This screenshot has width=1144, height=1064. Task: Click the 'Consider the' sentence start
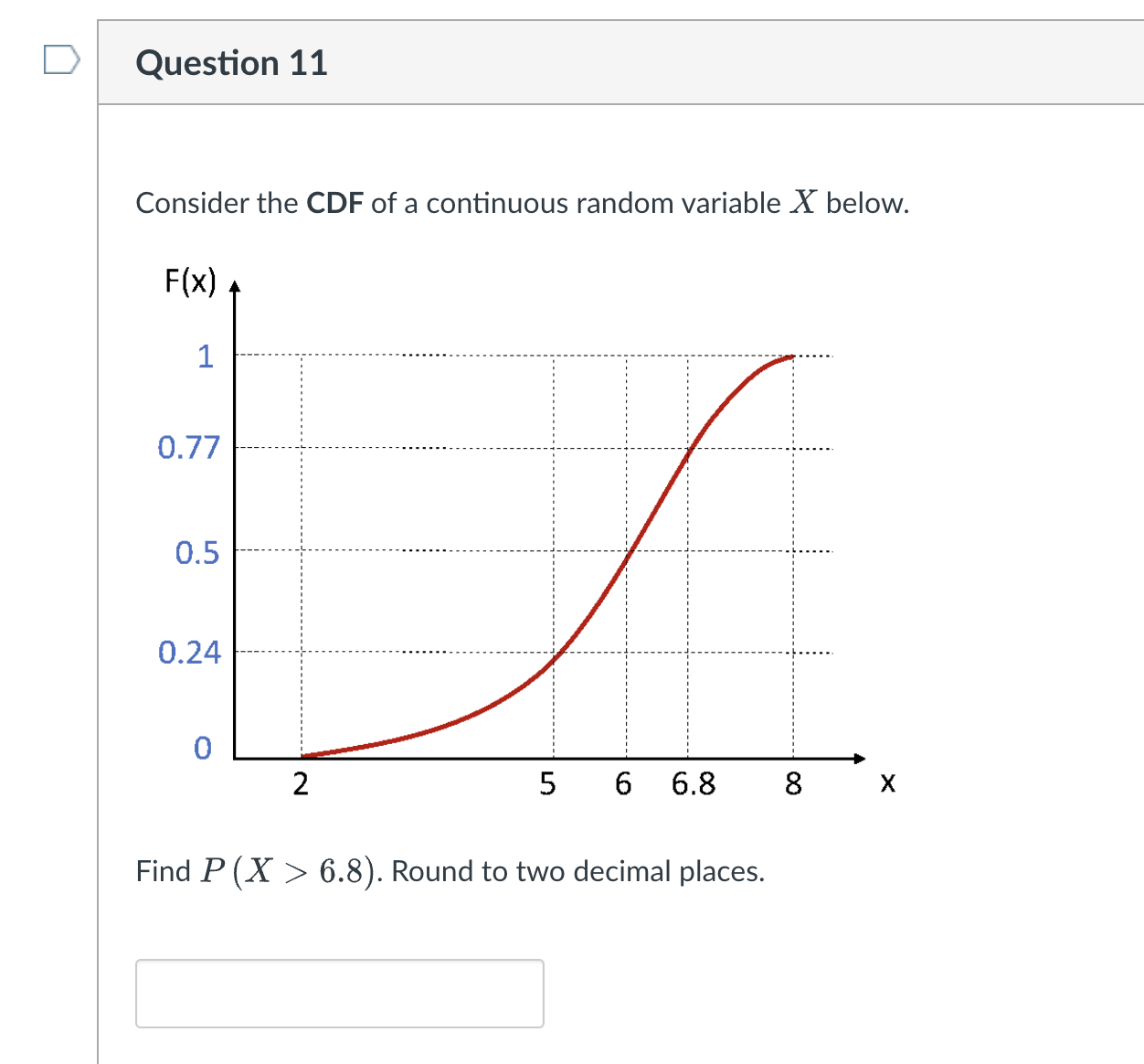pyautogui.click(x=217, y=203)
